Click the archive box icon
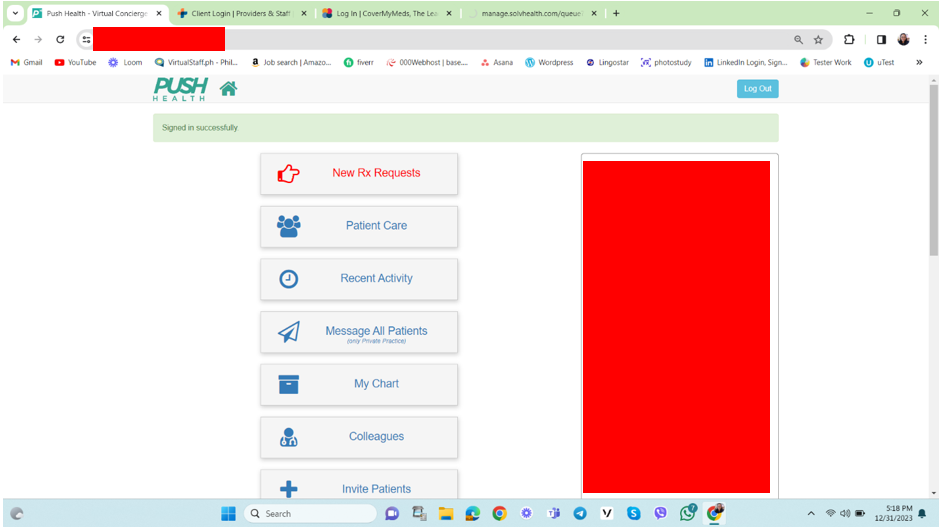 (288, 384)
